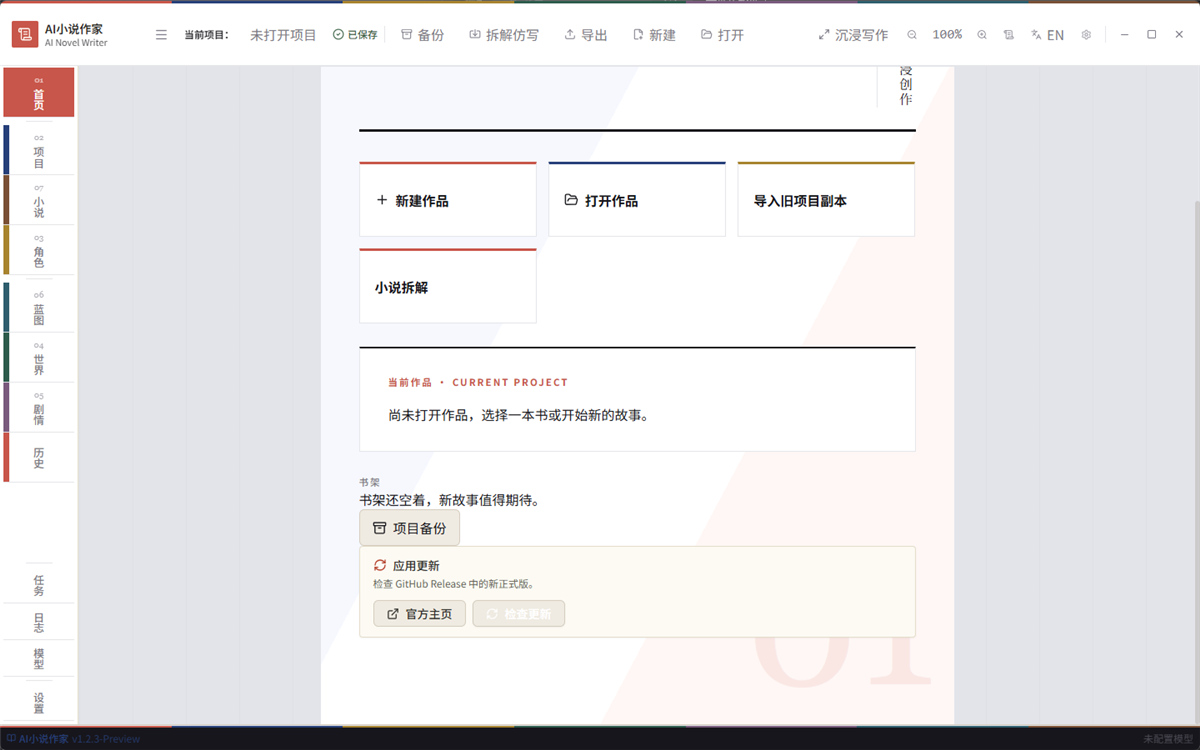
Task: Open the 官方主页 link button
Action: (420, 614)
